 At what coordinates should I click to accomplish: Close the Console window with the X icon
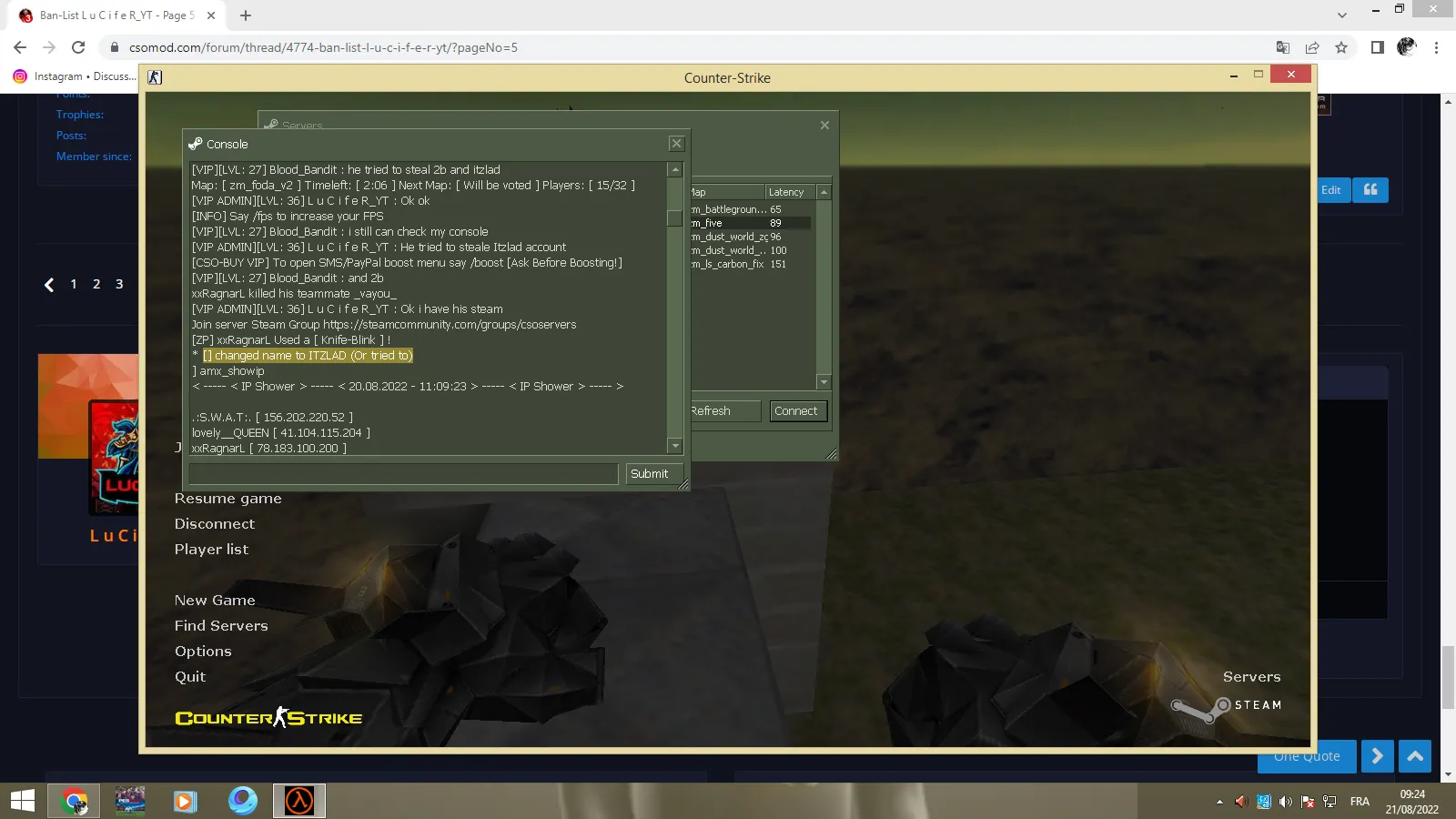click(x=676, y=144)
